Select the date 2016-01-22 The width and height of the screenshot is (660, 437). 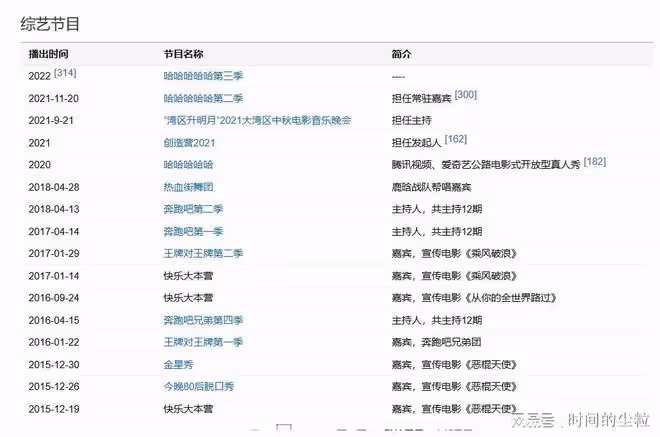tap(54, 342)
